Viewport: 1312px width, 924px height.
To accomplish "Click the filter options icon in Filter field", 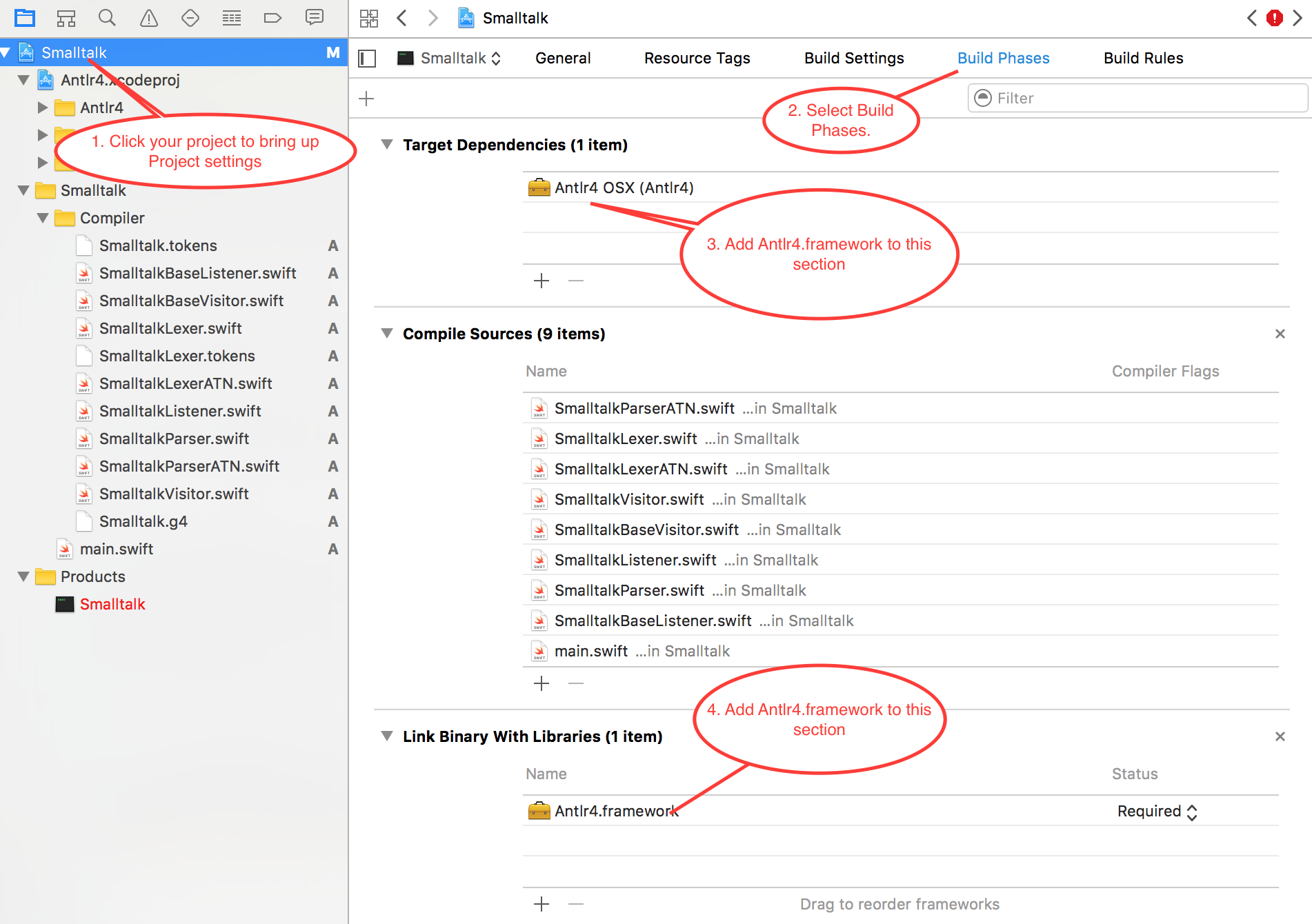I will pyautogui.click(x=983, y=98).
